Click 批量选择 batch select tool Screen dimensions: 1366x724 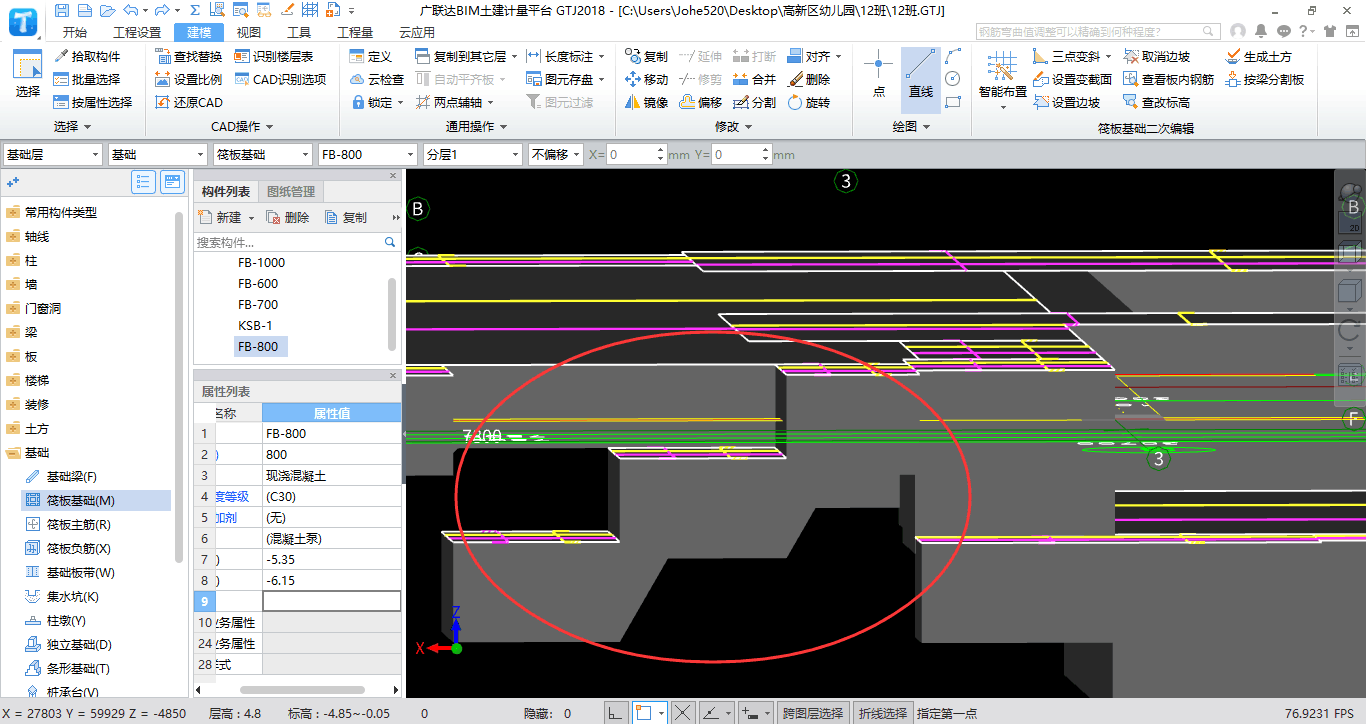point(87,79)
